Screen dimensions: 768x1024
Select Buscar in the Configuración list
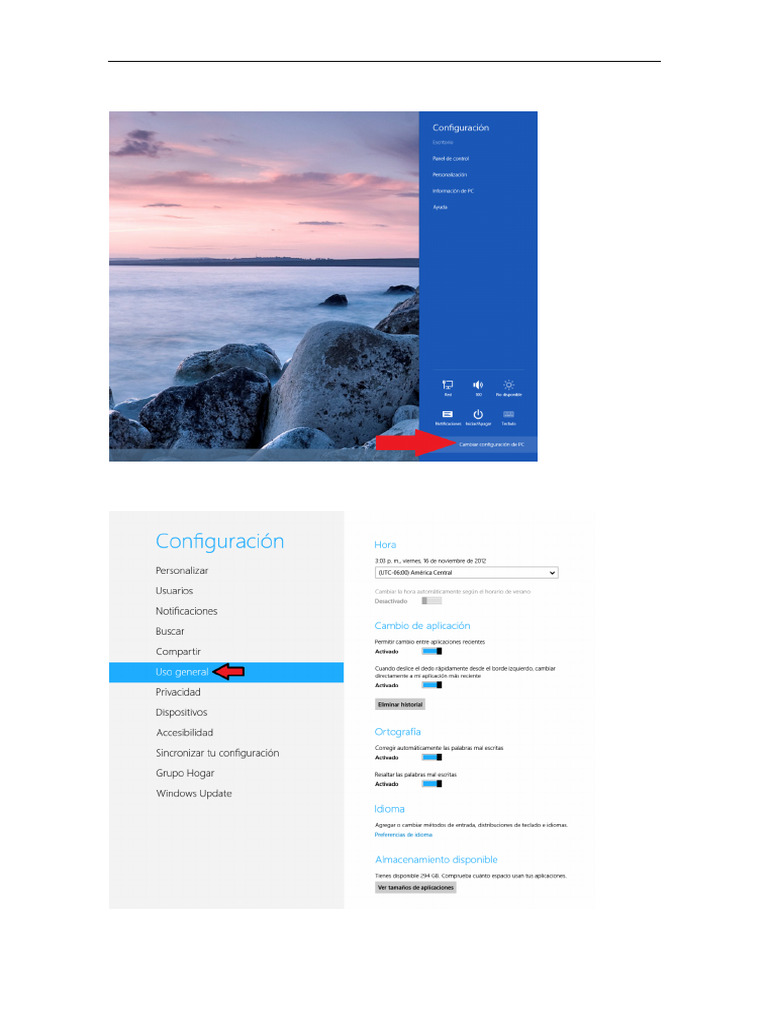click(x=170, y=632)
